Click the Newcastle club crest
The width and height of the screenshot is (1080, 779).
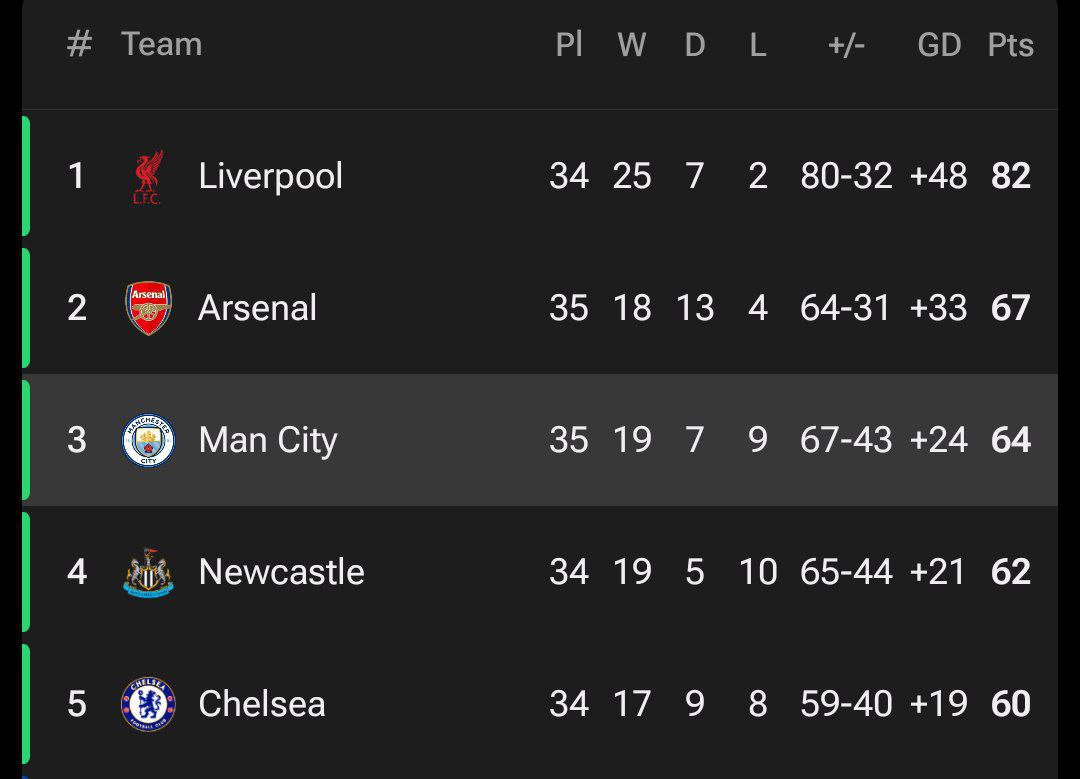coord(148,572)
